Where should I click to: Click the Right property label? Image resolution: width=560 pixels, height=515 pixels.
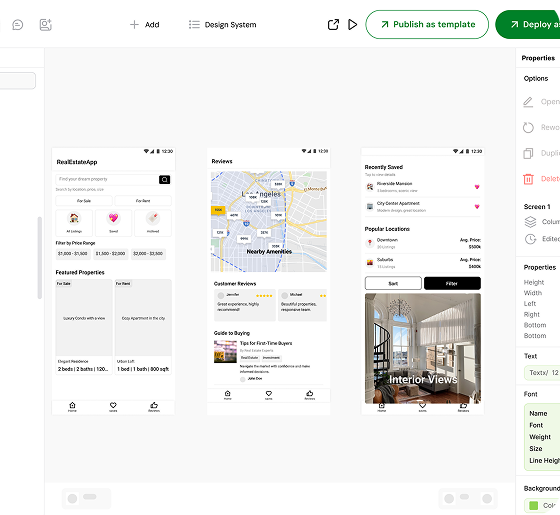[531, 315]
